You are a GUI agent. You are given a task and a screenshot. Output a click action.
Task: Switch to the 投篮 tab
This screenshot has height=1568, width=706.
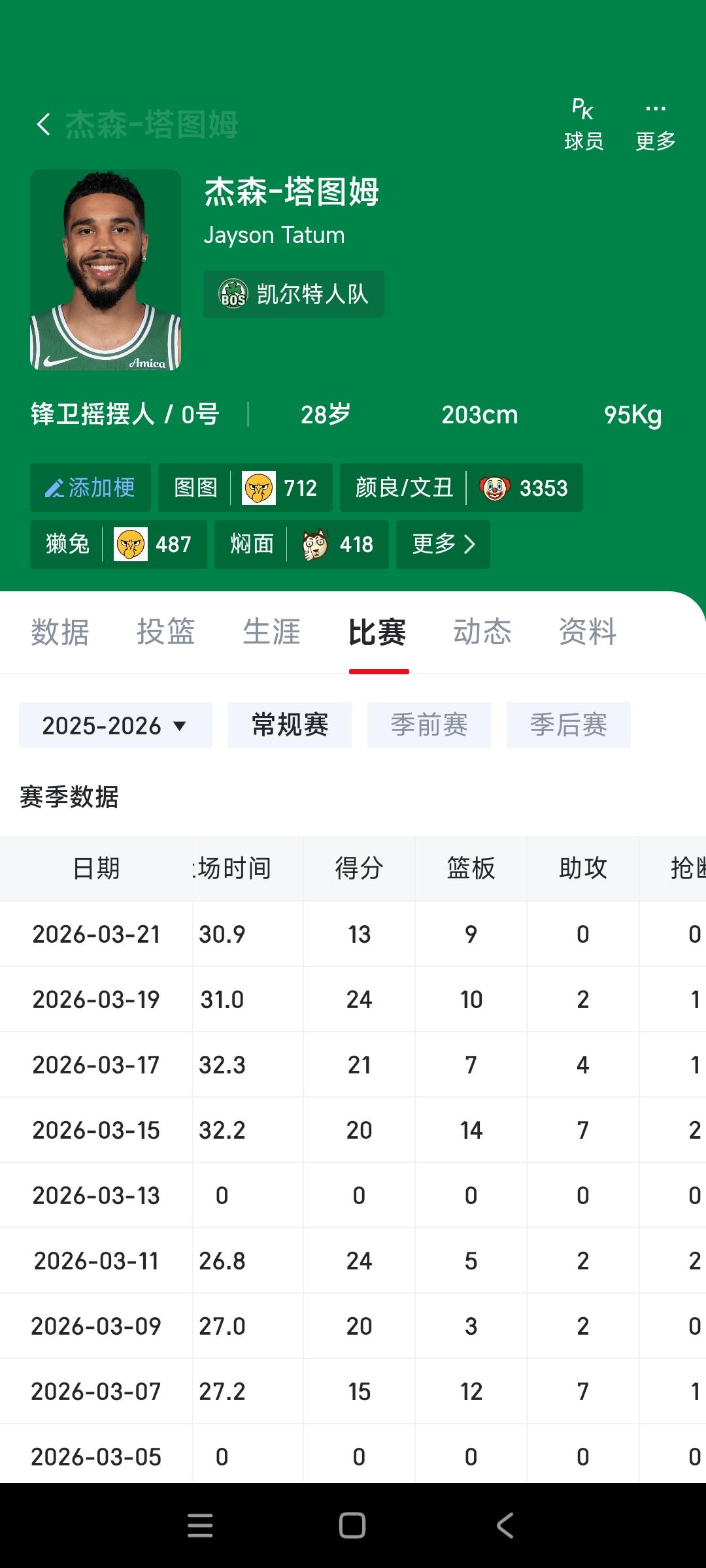pos(165,632)
